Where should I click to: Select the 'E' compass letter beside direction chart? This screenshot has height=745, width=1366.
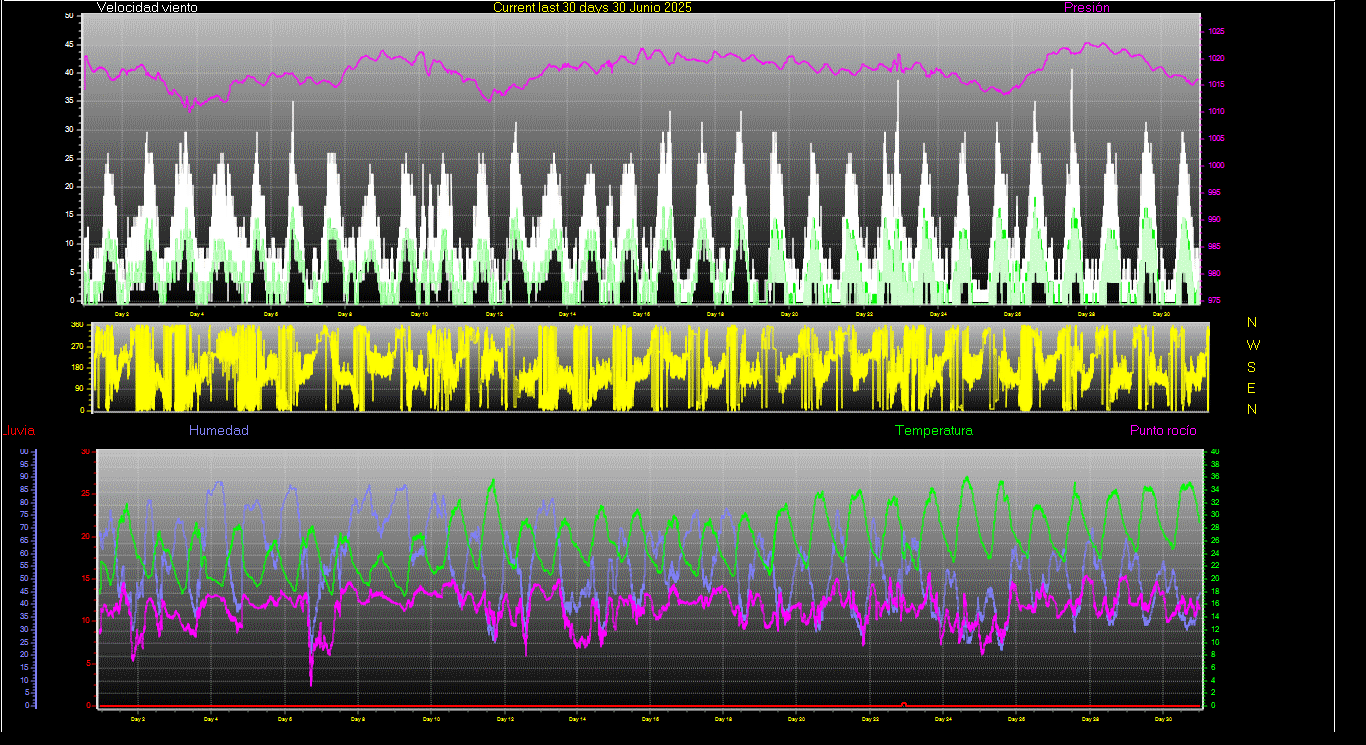1252,388
